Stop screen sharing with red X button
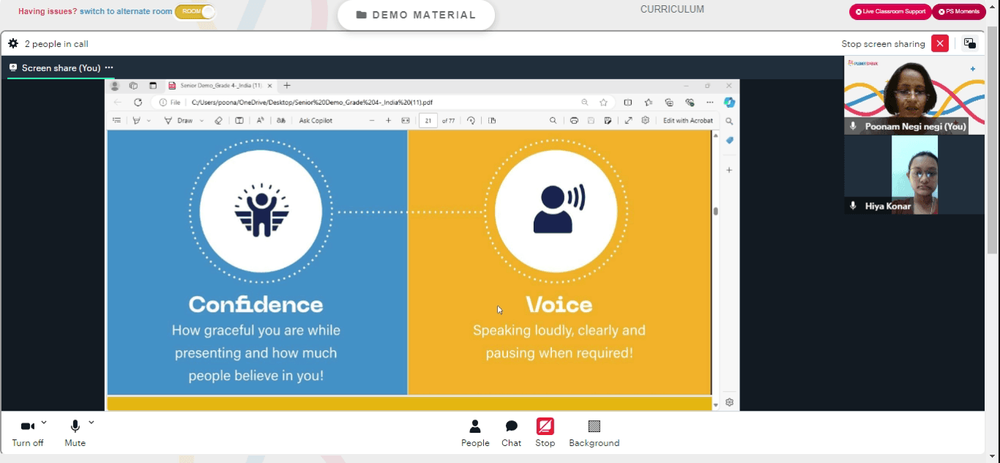Screen dimensions: 1000x463 (x=939, y=43)
